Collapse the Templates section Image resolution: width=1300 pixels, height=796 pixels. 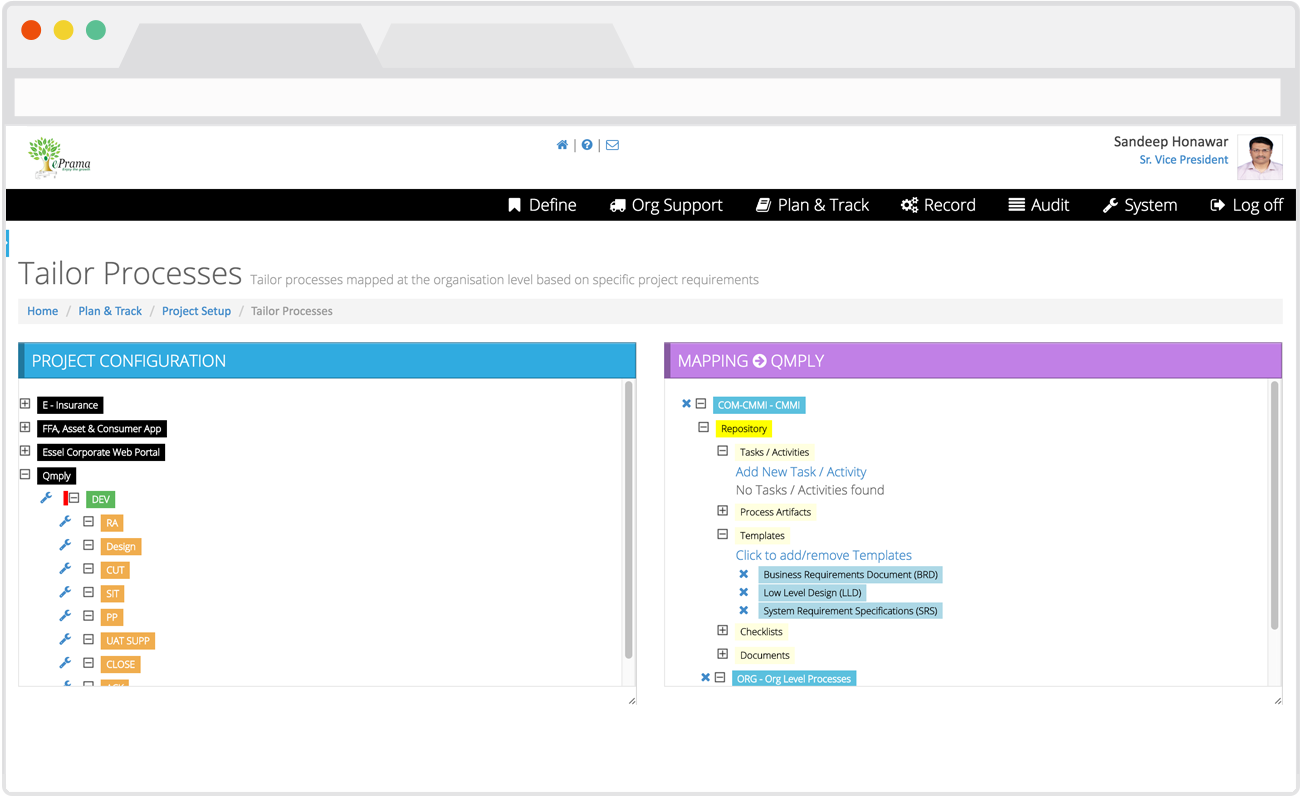722,535
